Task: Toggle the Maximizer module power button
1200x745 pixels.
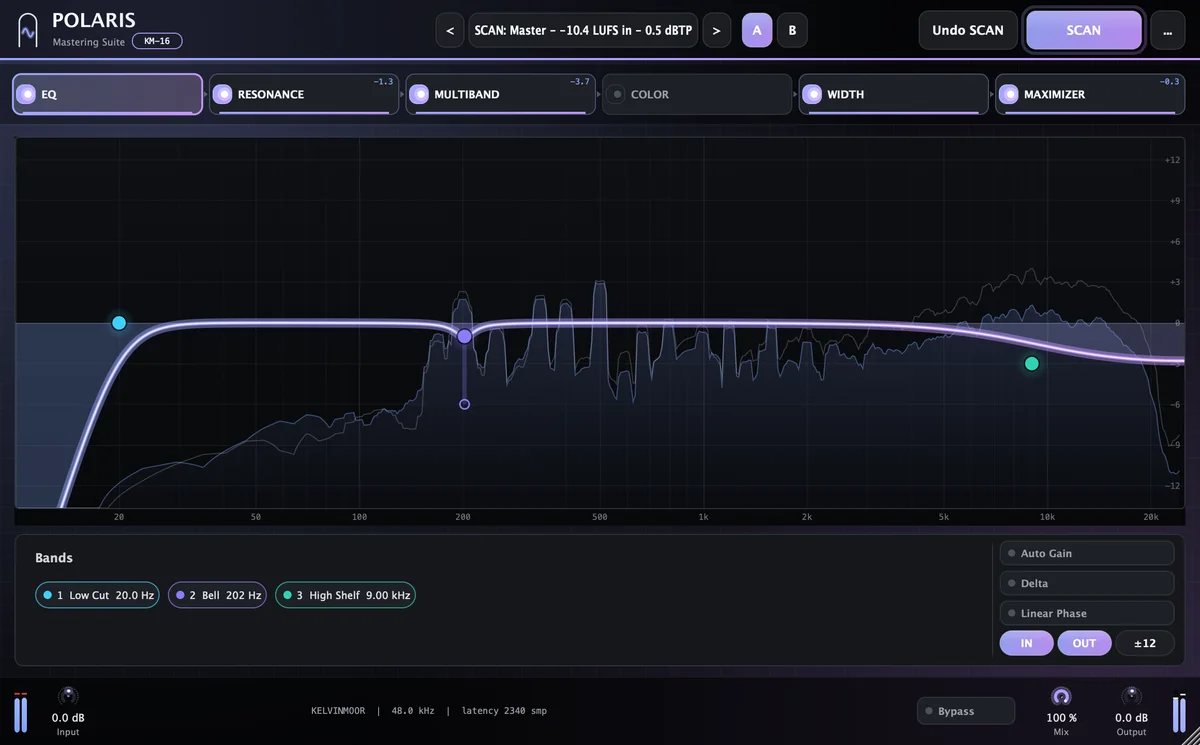Action: [x=1008, y=94]
